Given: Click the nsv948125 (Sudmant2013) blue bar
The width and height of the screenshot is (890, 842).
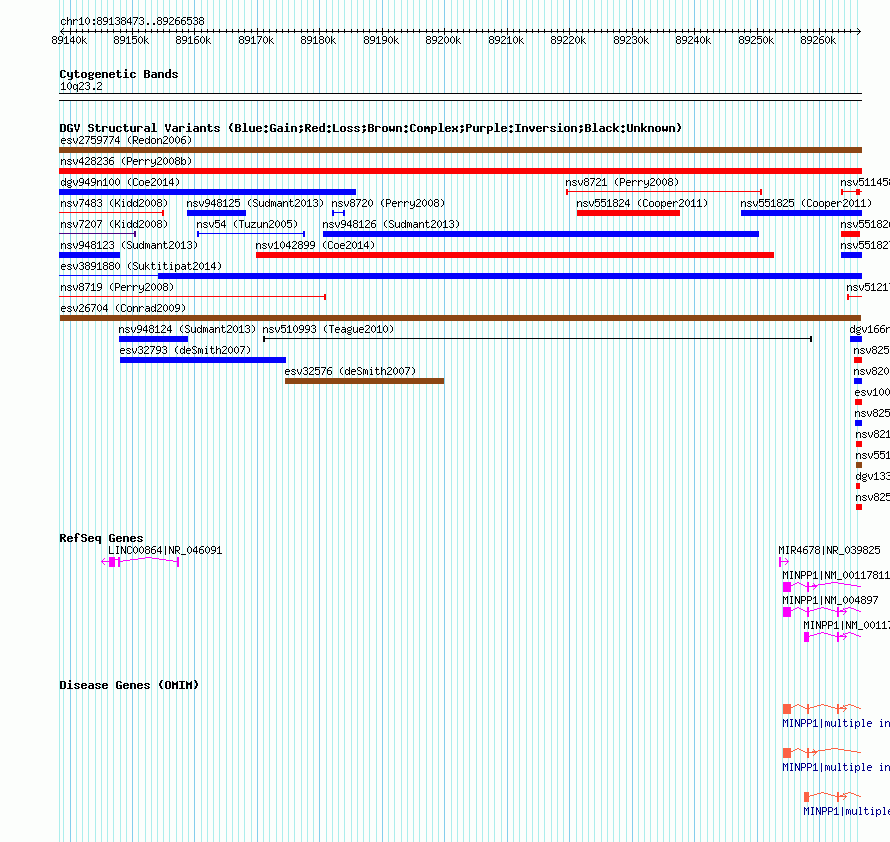Looking at the screenshot, I should [216, 213].
